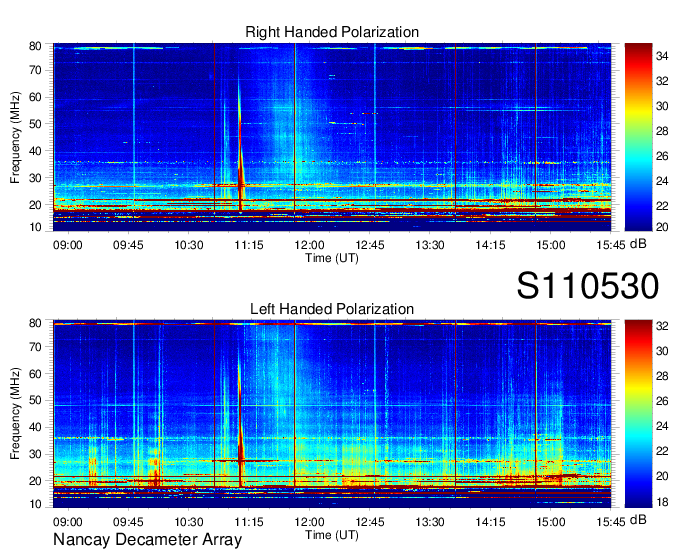Screen dimensions: 680x552
Task: Click the "dB" unit beside Right Handed color bar
Action: tap(638, 244)
